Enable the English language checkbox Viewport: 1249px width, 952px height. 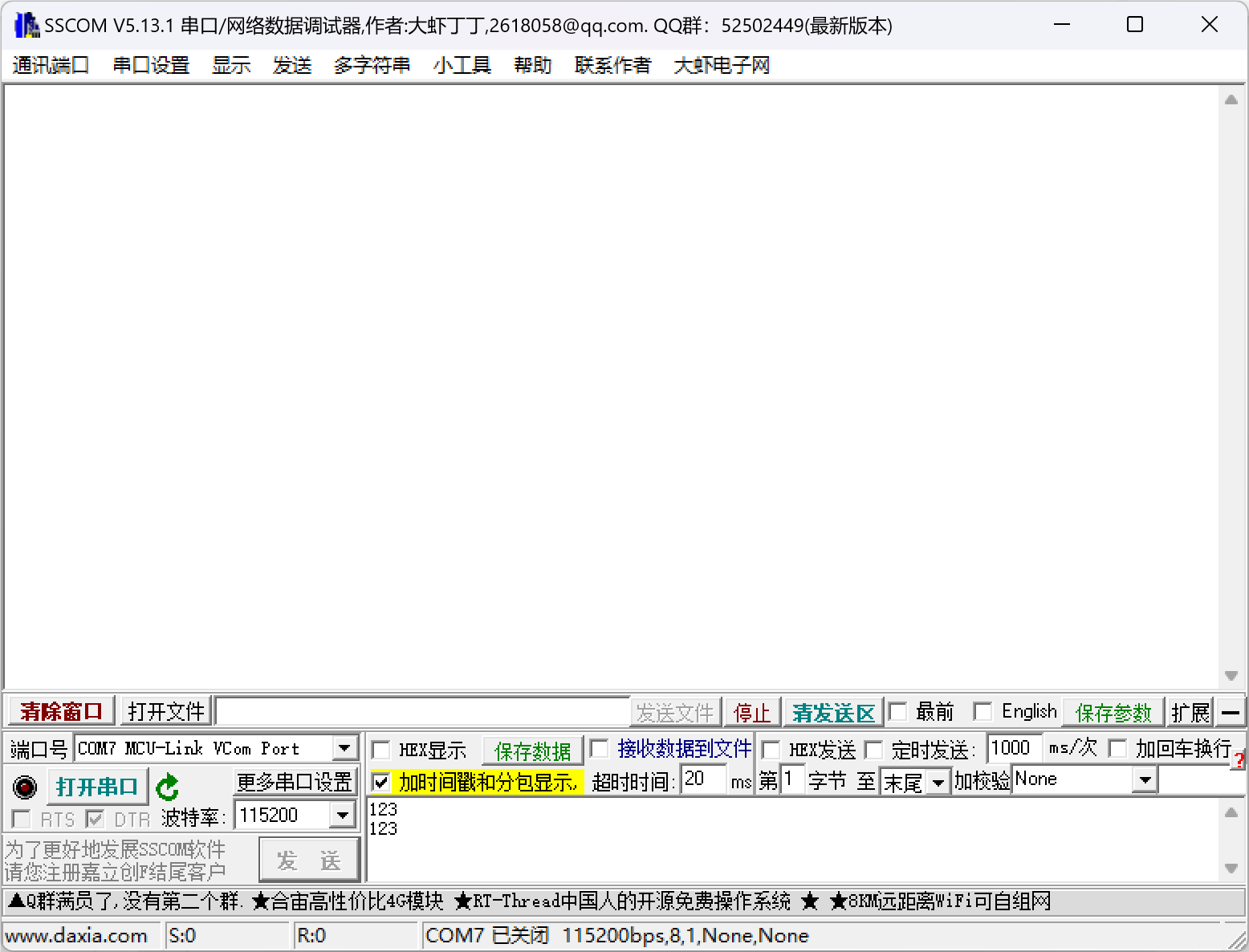pos(983,712)
